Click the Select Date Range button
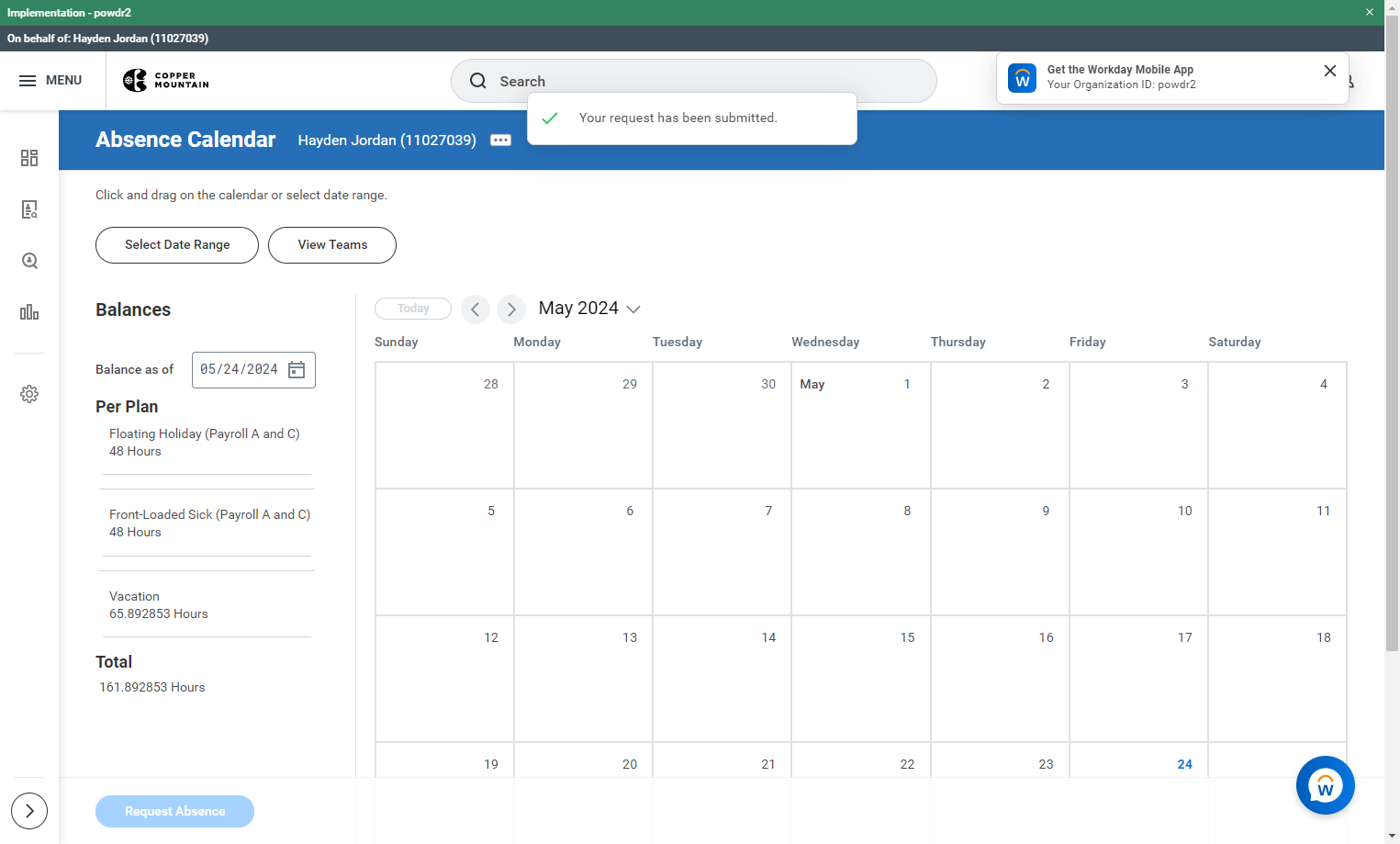The width and height of the screenshot is (1400, 844). [177, 245]
